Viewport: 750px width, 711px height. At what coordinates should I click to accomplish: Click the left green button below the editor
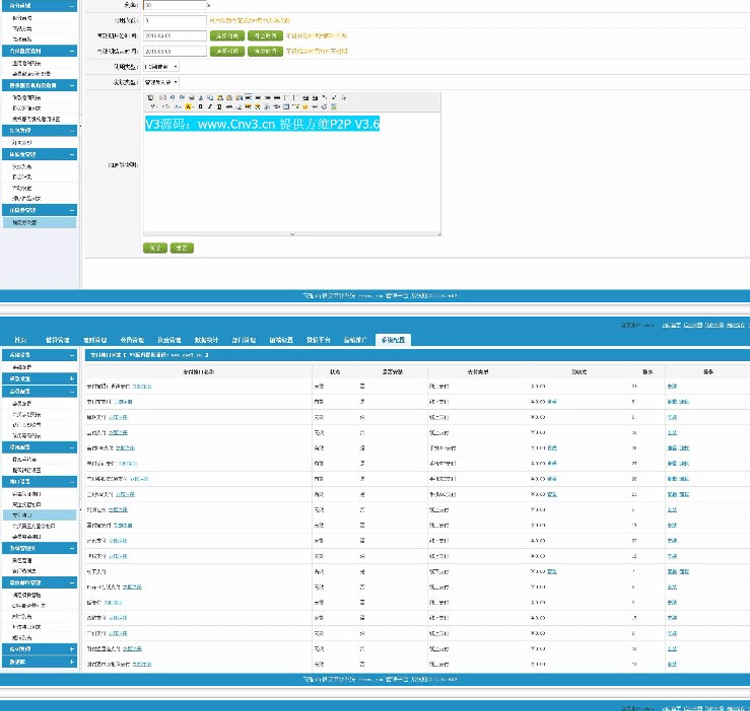point(155,247)
